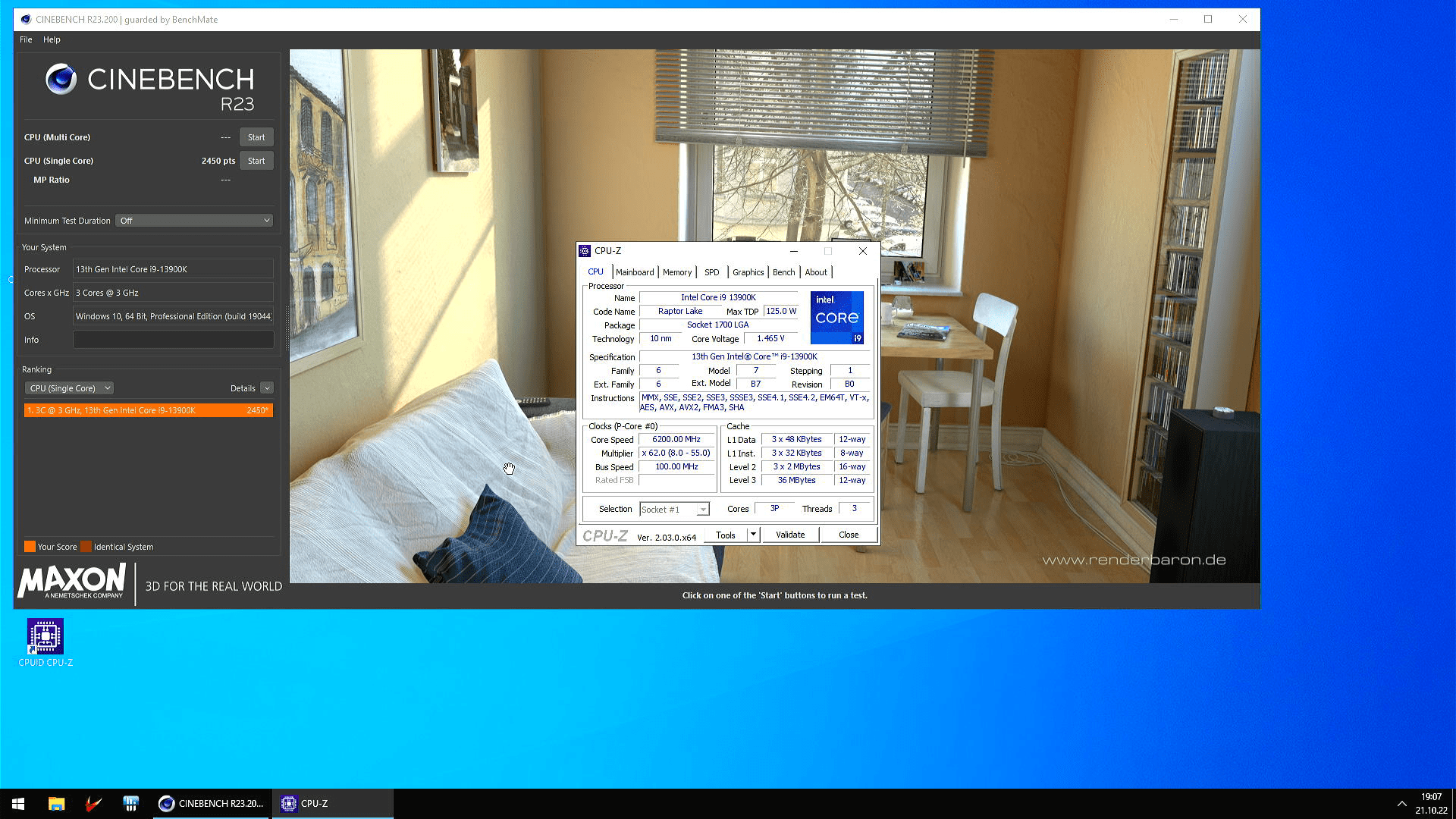Click the MAXON logo

coord(72,582)
